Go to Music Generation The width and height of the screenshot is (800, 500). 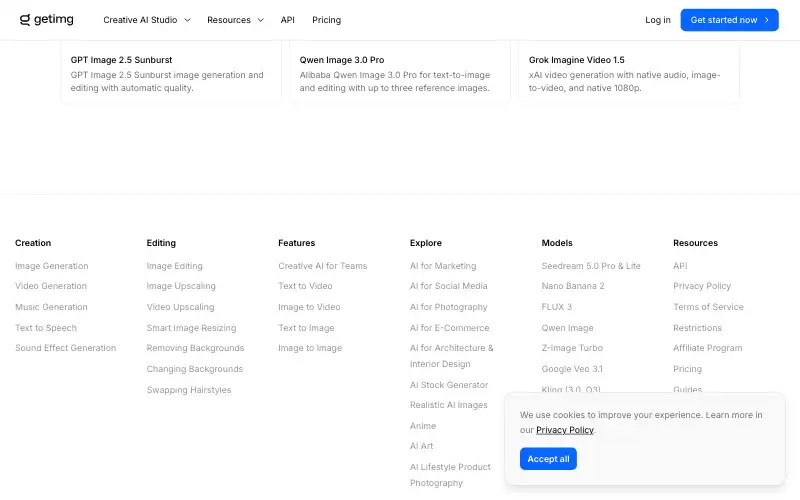pyautogui.click(x=51, y=307)
